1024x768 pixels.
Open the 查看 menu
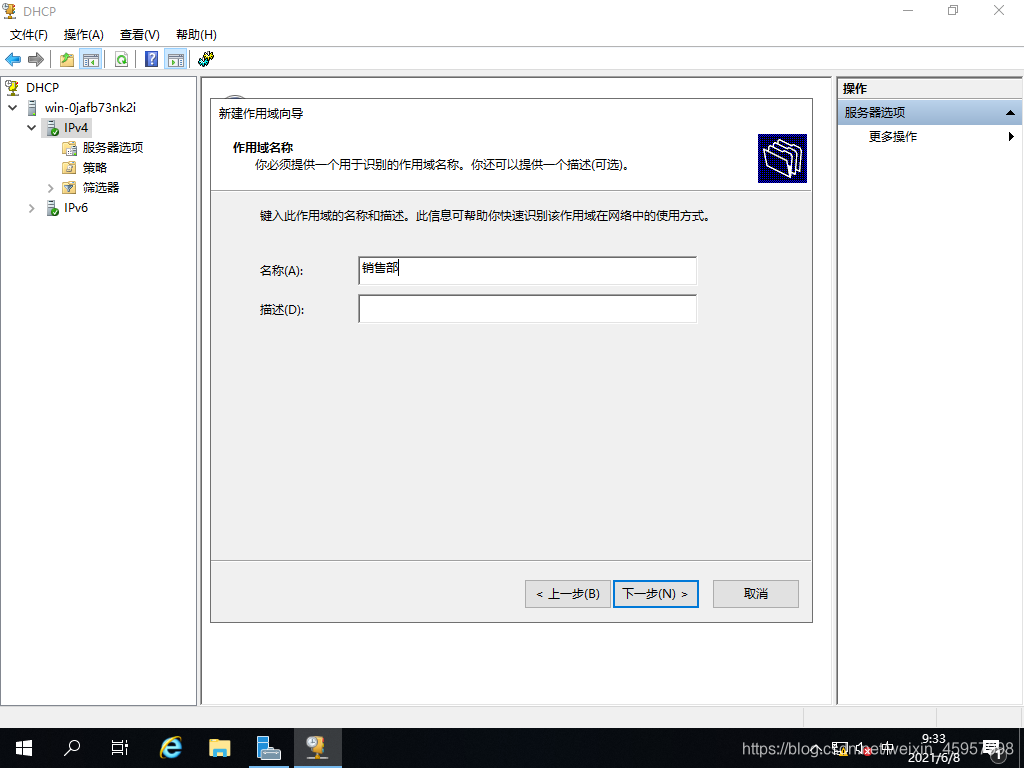138,34
